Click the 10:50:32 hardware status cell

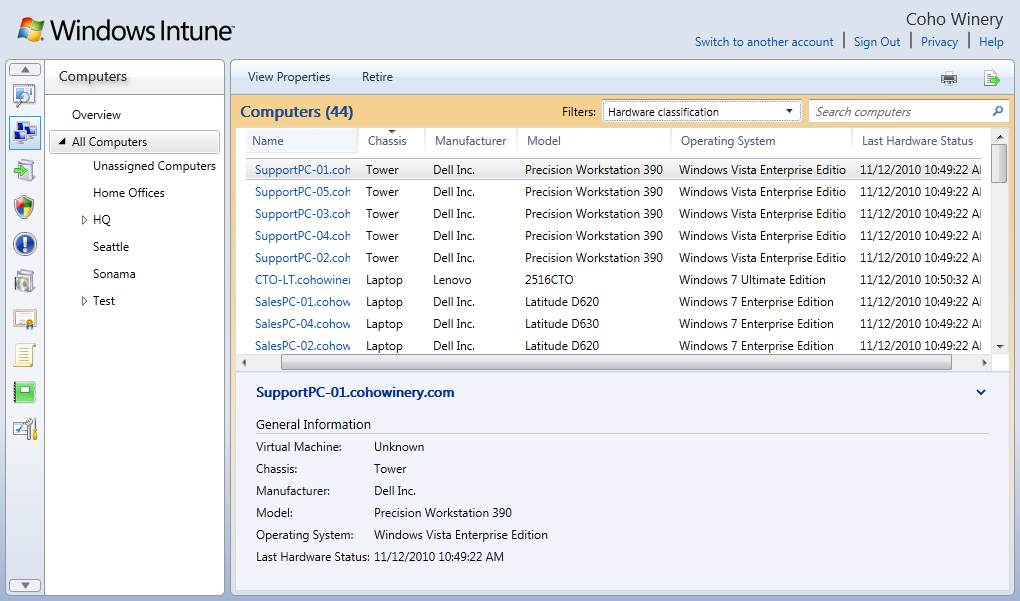(920, 280)
